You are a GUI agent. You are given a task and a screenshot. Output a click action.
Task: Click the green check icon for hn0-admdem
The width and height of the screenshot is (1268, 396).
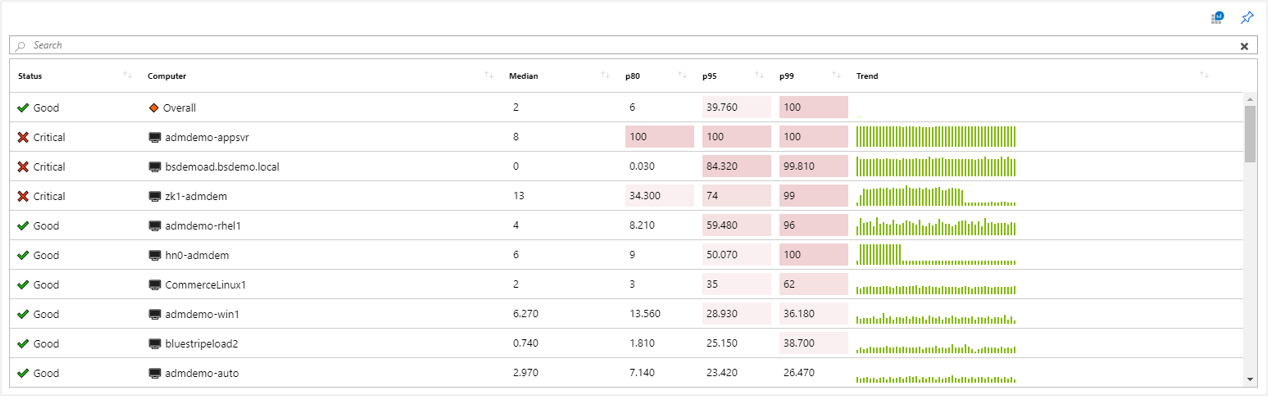coord(23,255)
